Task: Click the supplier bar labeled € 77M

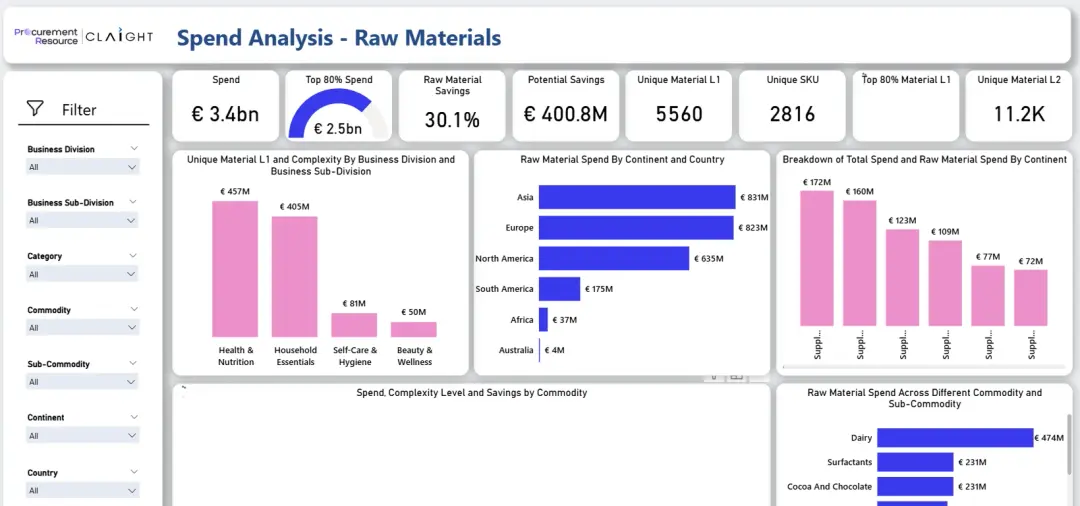Action: (x=988, y=295)
